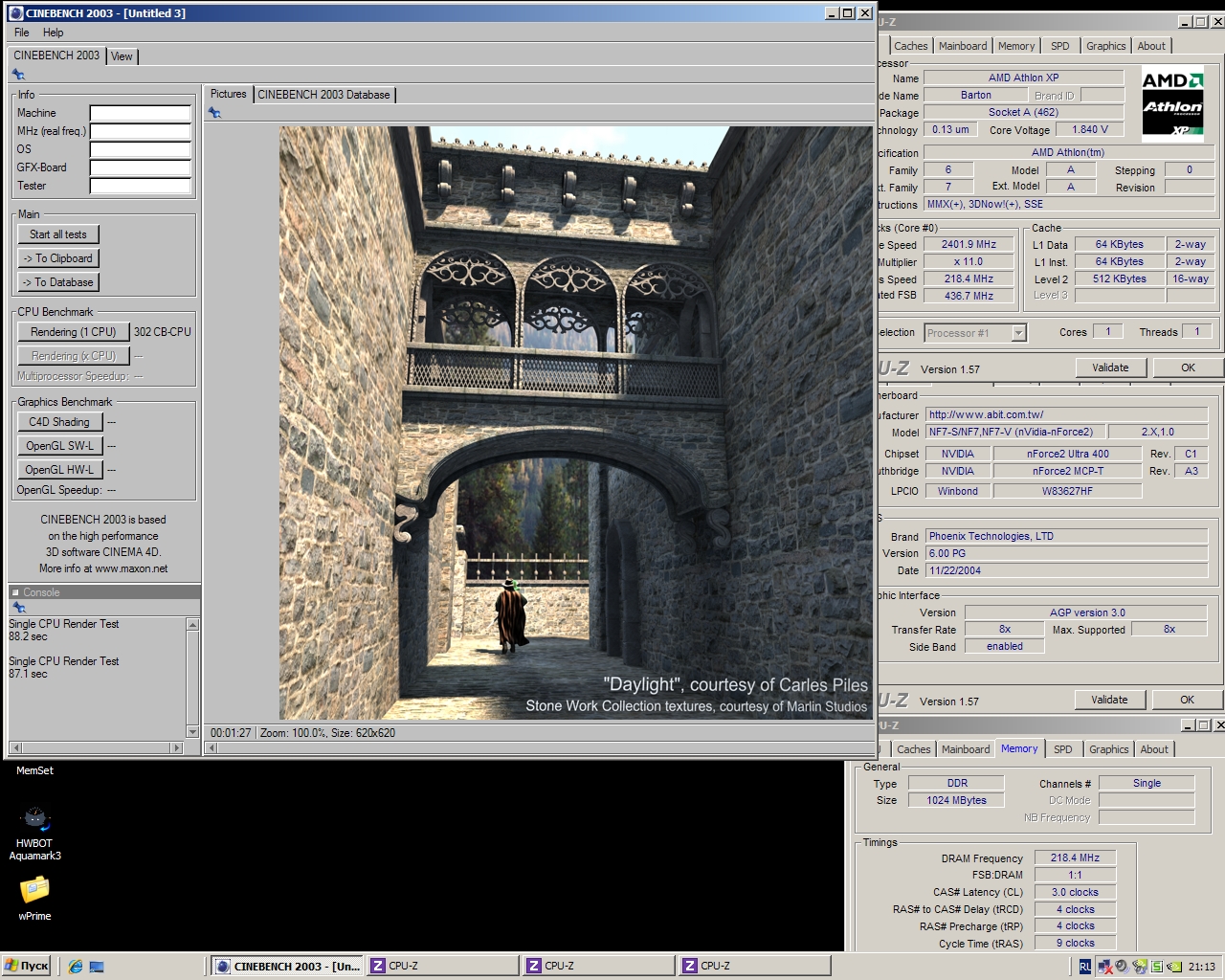The height and width of the screenshot is (980, 1225).
Task: Open the Graphics tab in the bottom CPU-Z window
Action: (x=1108, y=749)
